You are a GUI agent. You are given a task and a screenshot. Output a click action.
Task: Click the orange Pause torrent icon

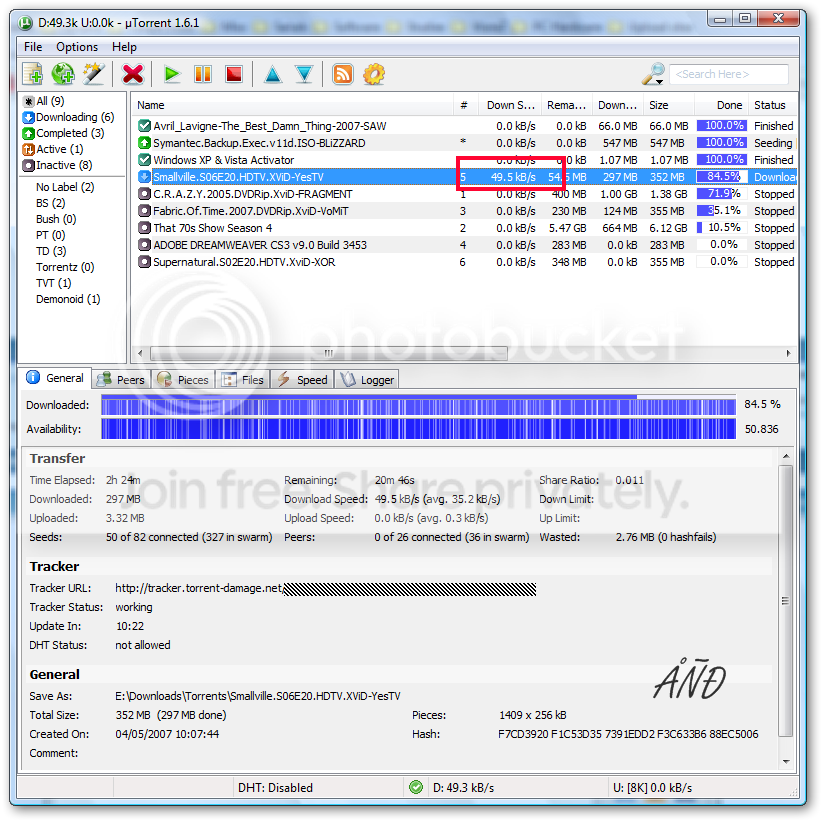pos(203,74)
